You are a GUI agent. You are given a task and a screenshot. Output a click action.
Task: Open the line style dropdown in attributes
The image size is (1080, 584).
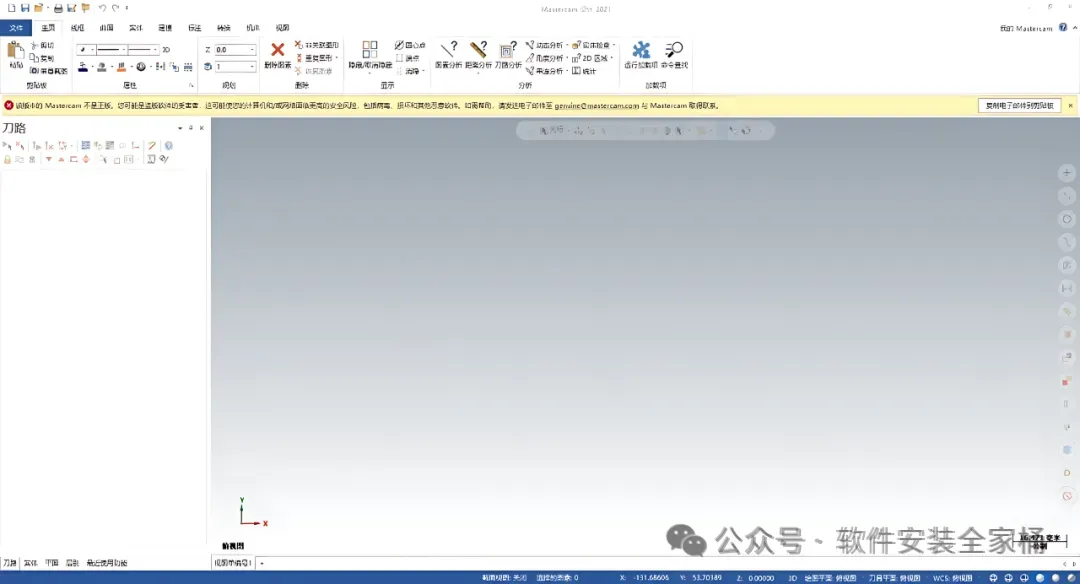tap(123, 50)
